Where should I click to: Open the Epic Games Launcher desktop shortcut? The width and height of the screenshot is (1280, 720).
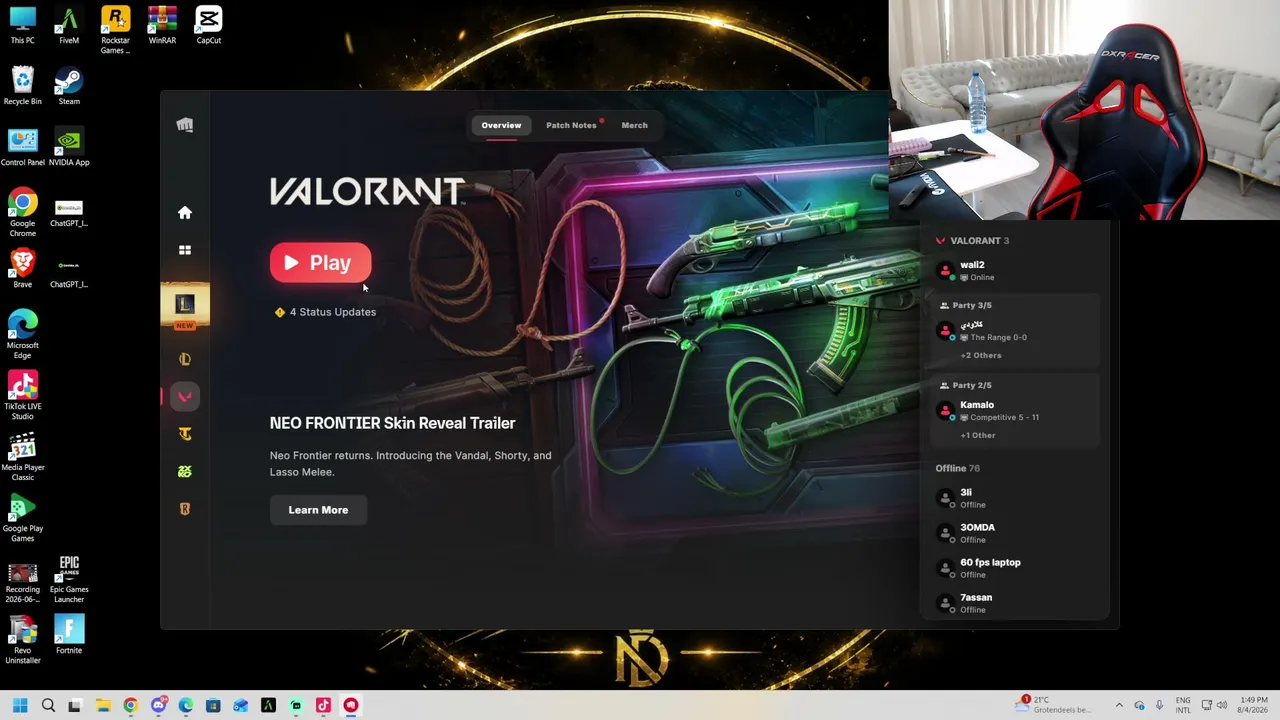(69, 579)
